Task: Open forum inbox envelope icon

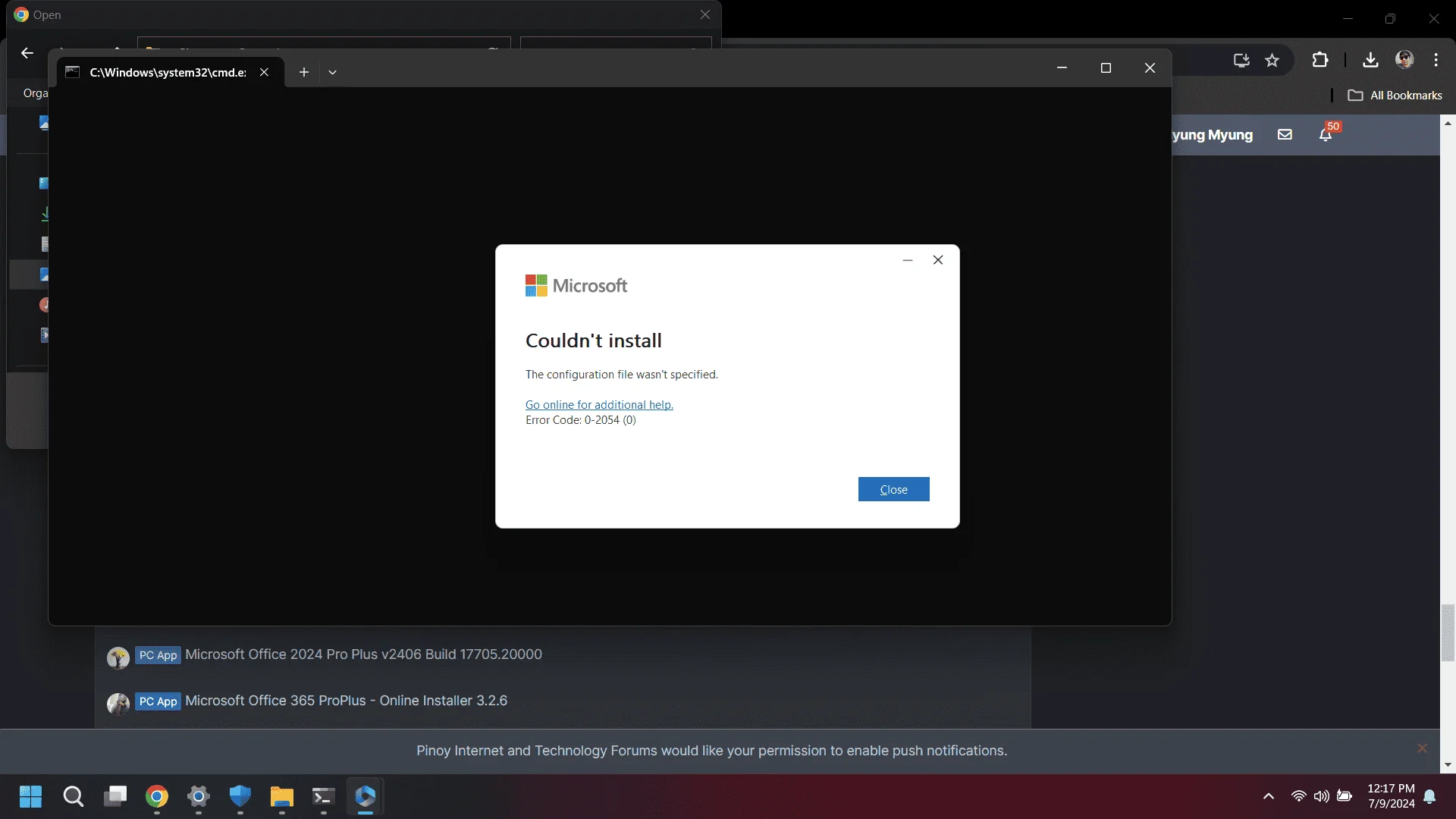Action: 1285,134
